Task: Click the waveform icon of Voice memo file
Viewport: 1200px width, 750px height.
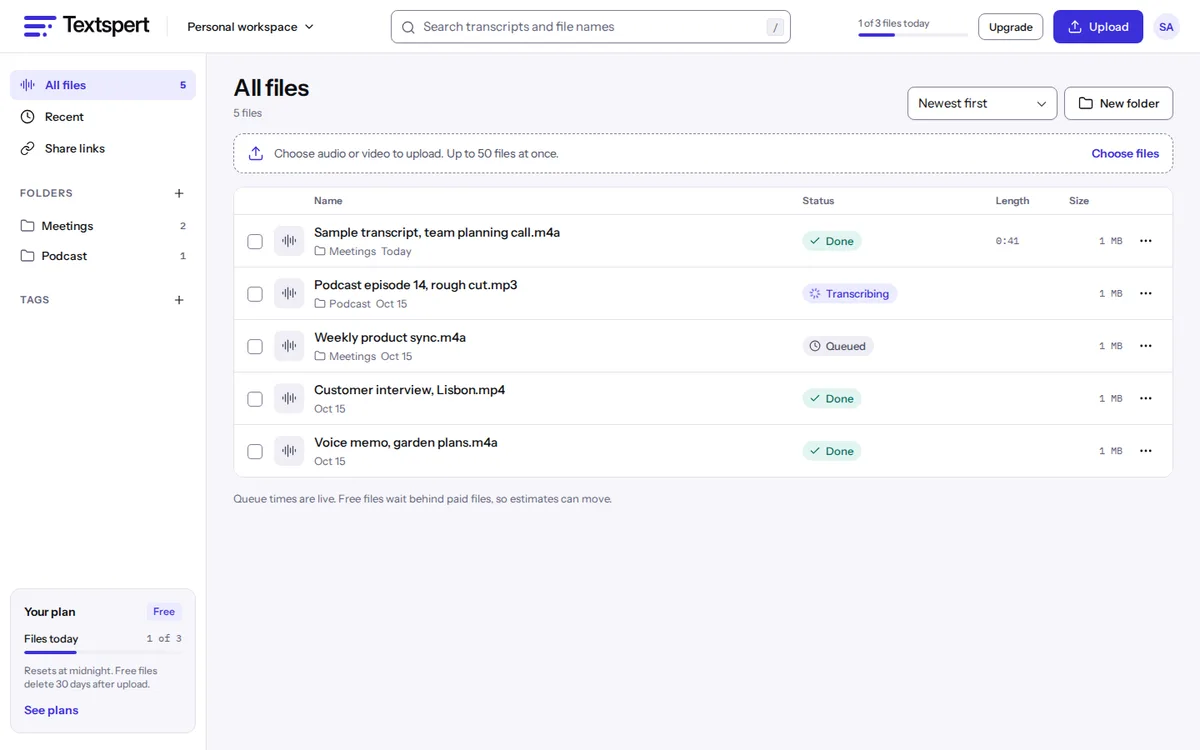Action: (x=289, y=451)
